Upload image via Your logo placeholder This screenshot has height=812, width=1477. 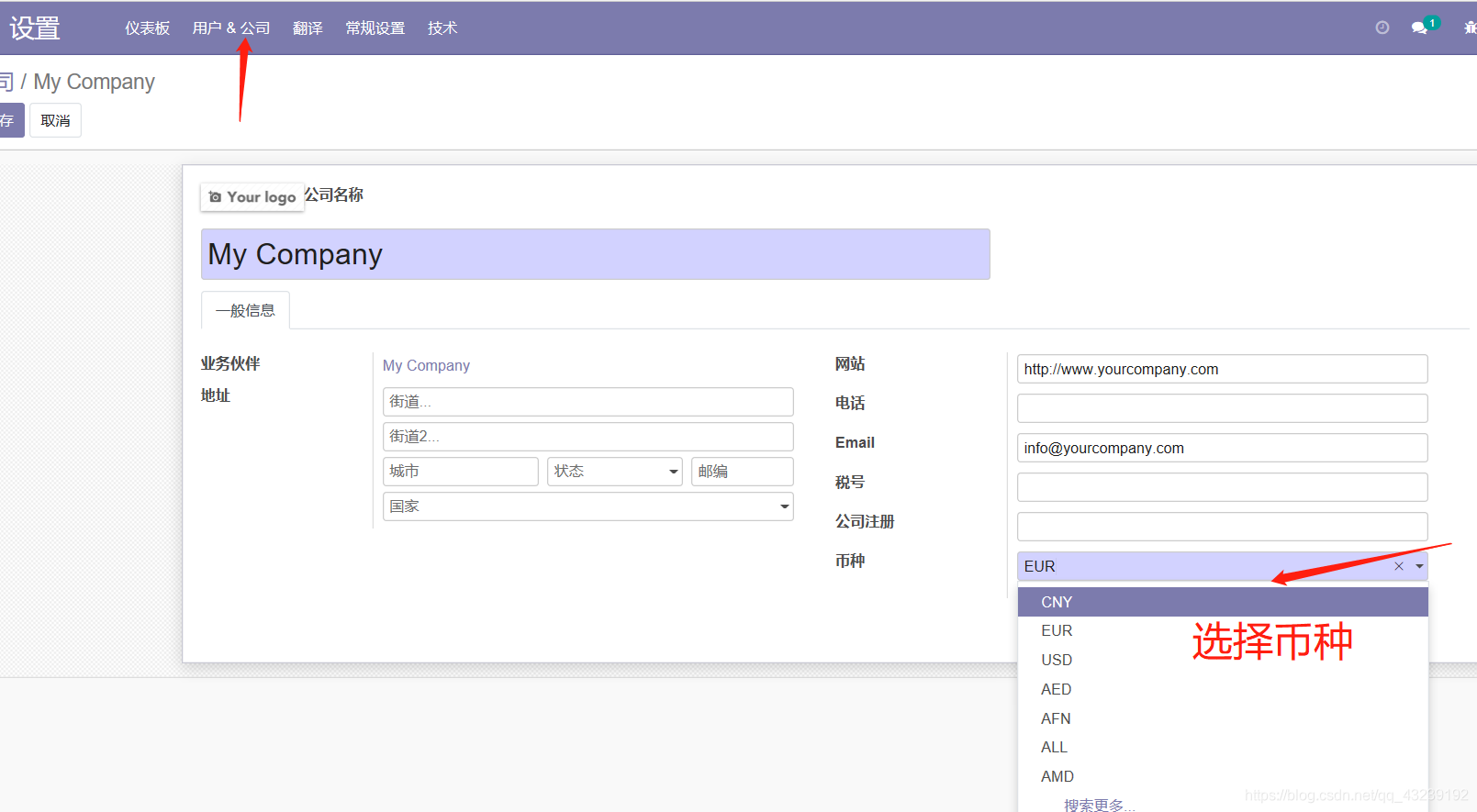pos(252,196)
